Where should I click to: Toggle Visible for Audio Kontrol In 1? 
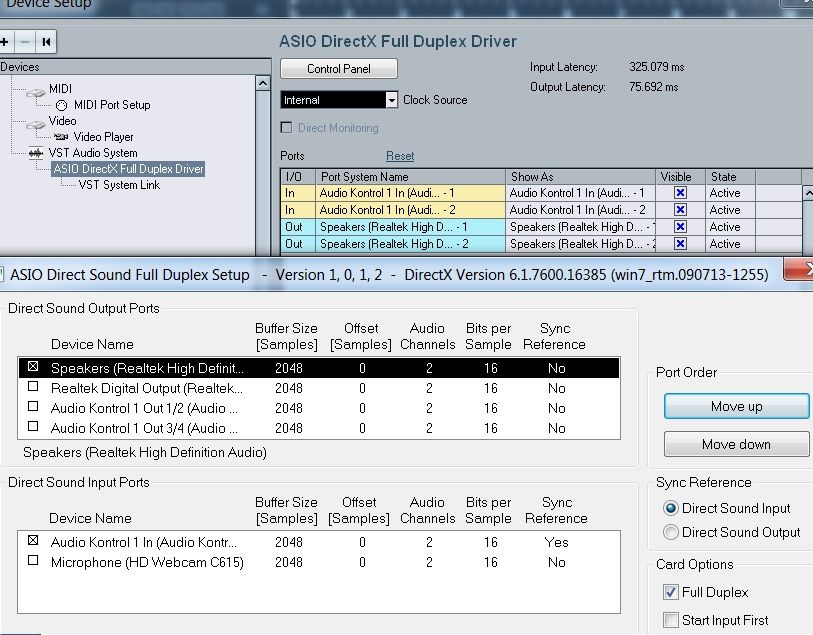pos(680,193)
